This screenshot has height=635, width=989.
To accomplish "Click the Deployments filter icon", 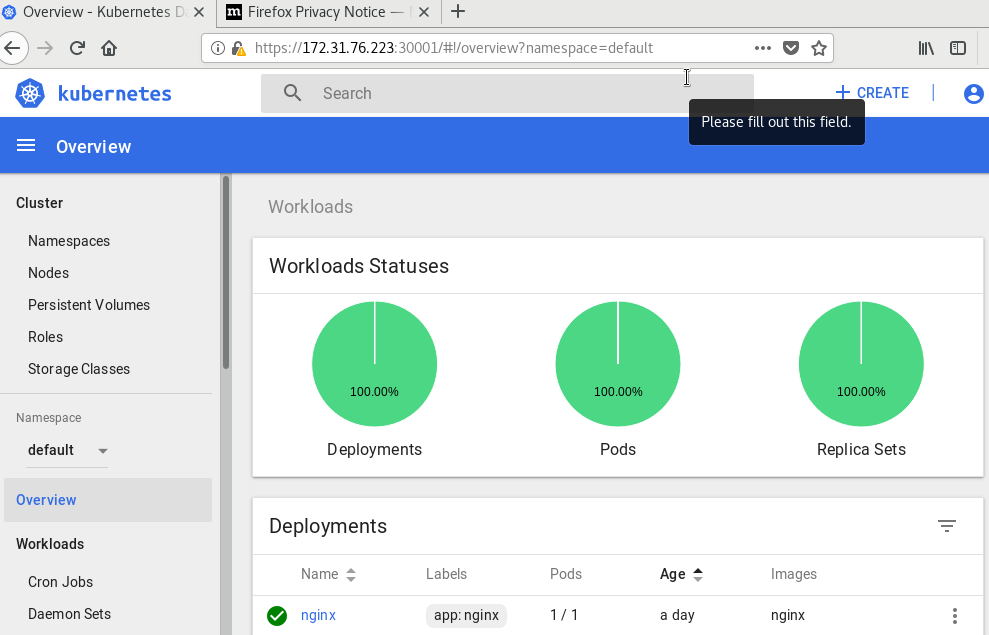I will [946, 526].
